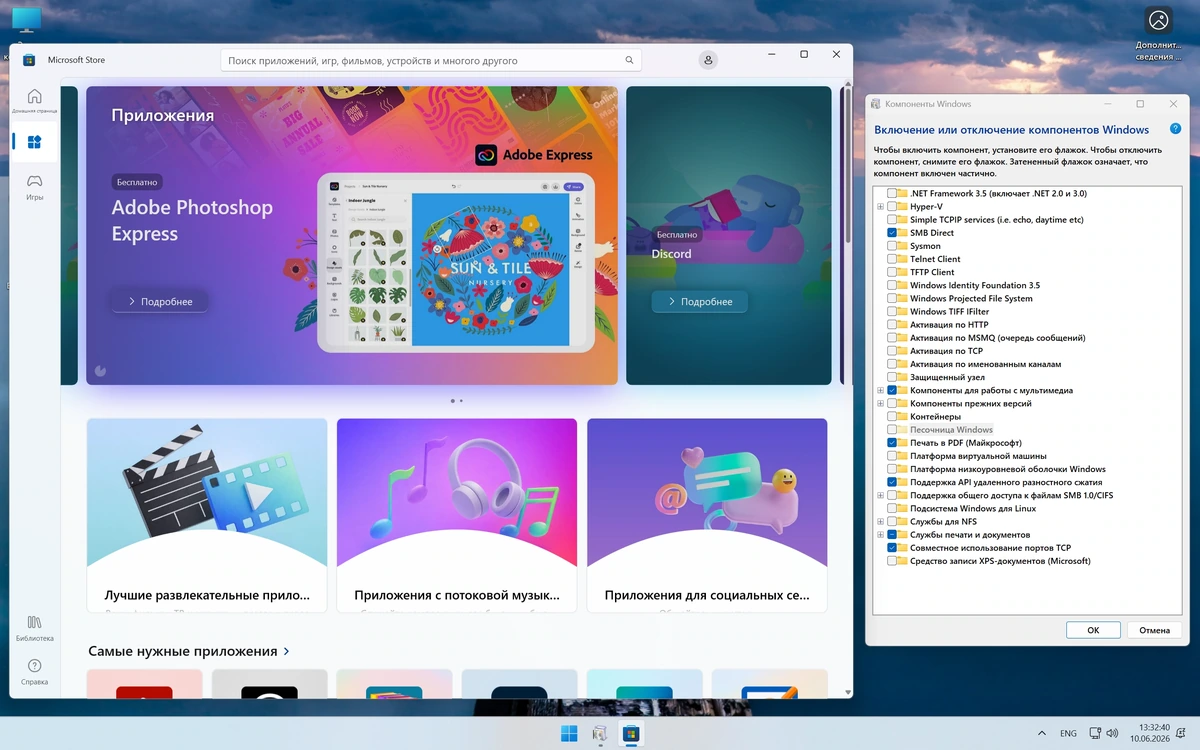Select Windows Projected File System label
This screenshot has width=1200, height=750.
(x=971, y=298)
